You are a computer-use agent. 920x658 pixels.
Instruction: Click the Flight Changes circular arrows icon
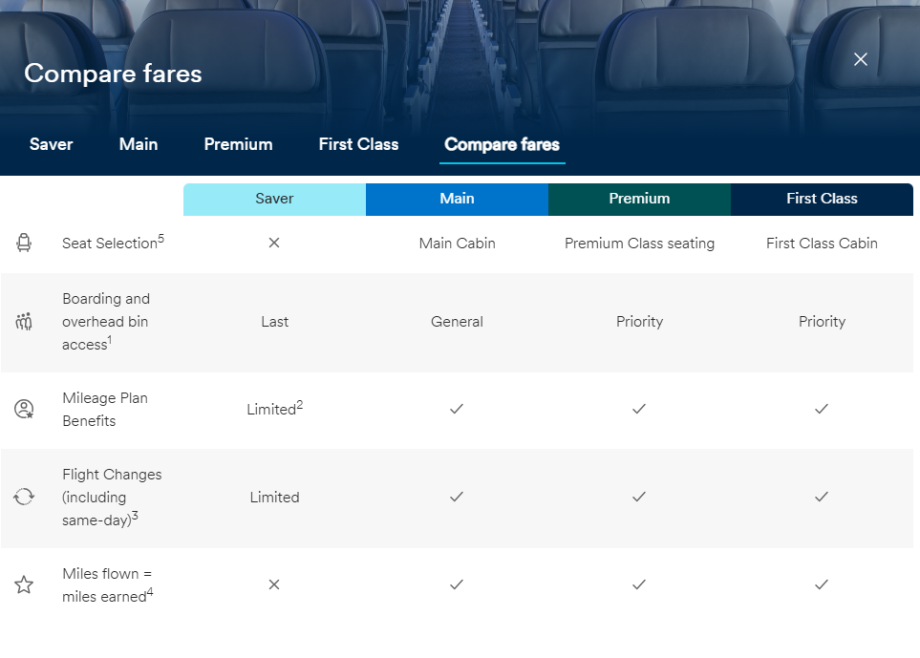23,496
